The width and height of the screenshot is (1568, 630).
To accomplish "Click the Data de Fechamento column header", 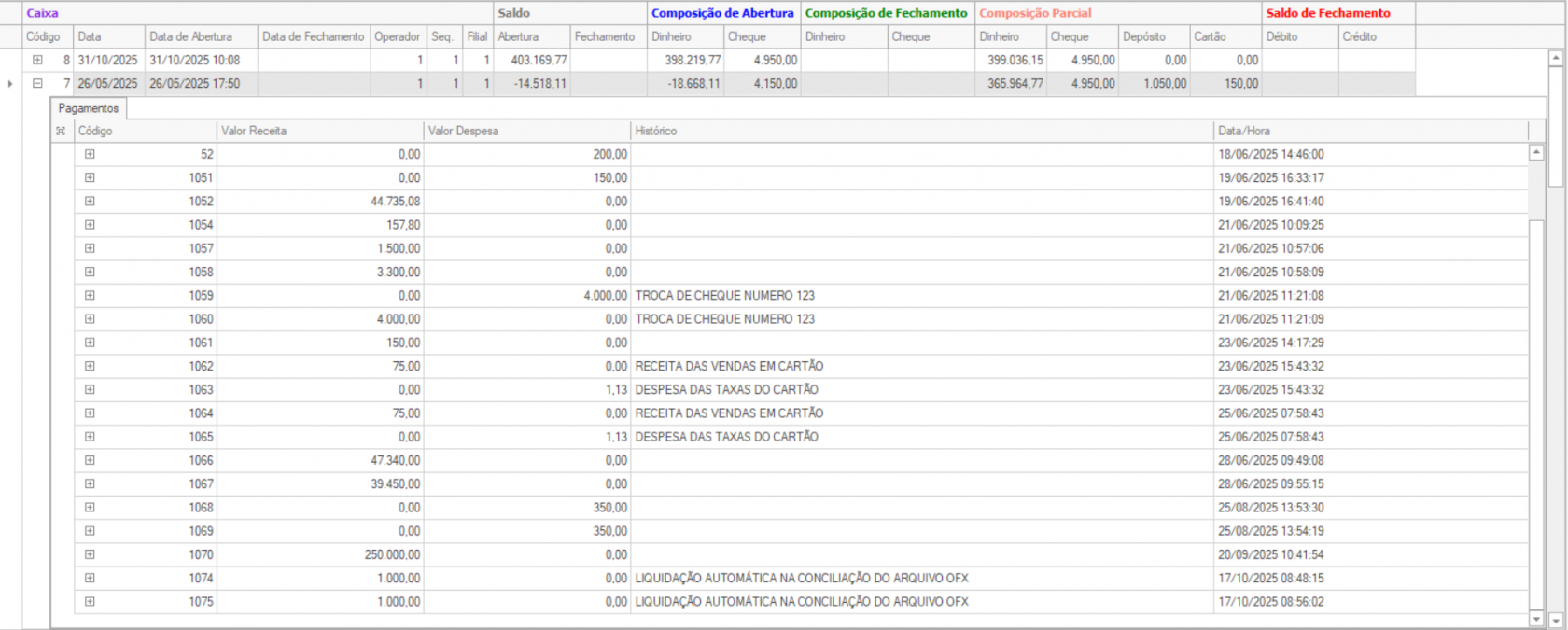I will pos(313,36).
